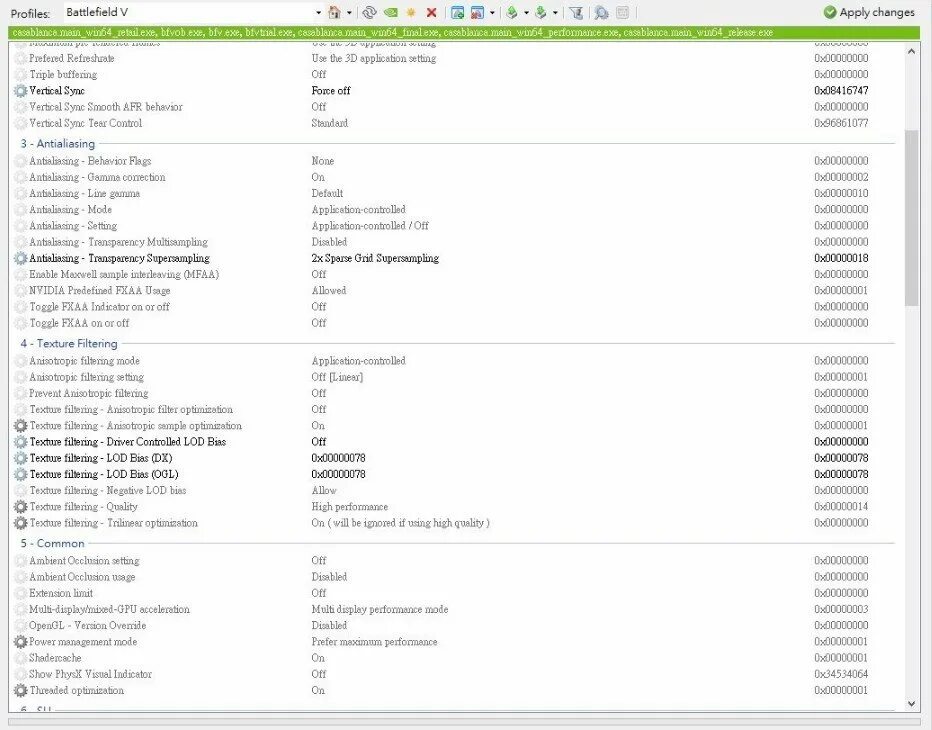Select Anisotropic filtering mode row

[455, 360]
